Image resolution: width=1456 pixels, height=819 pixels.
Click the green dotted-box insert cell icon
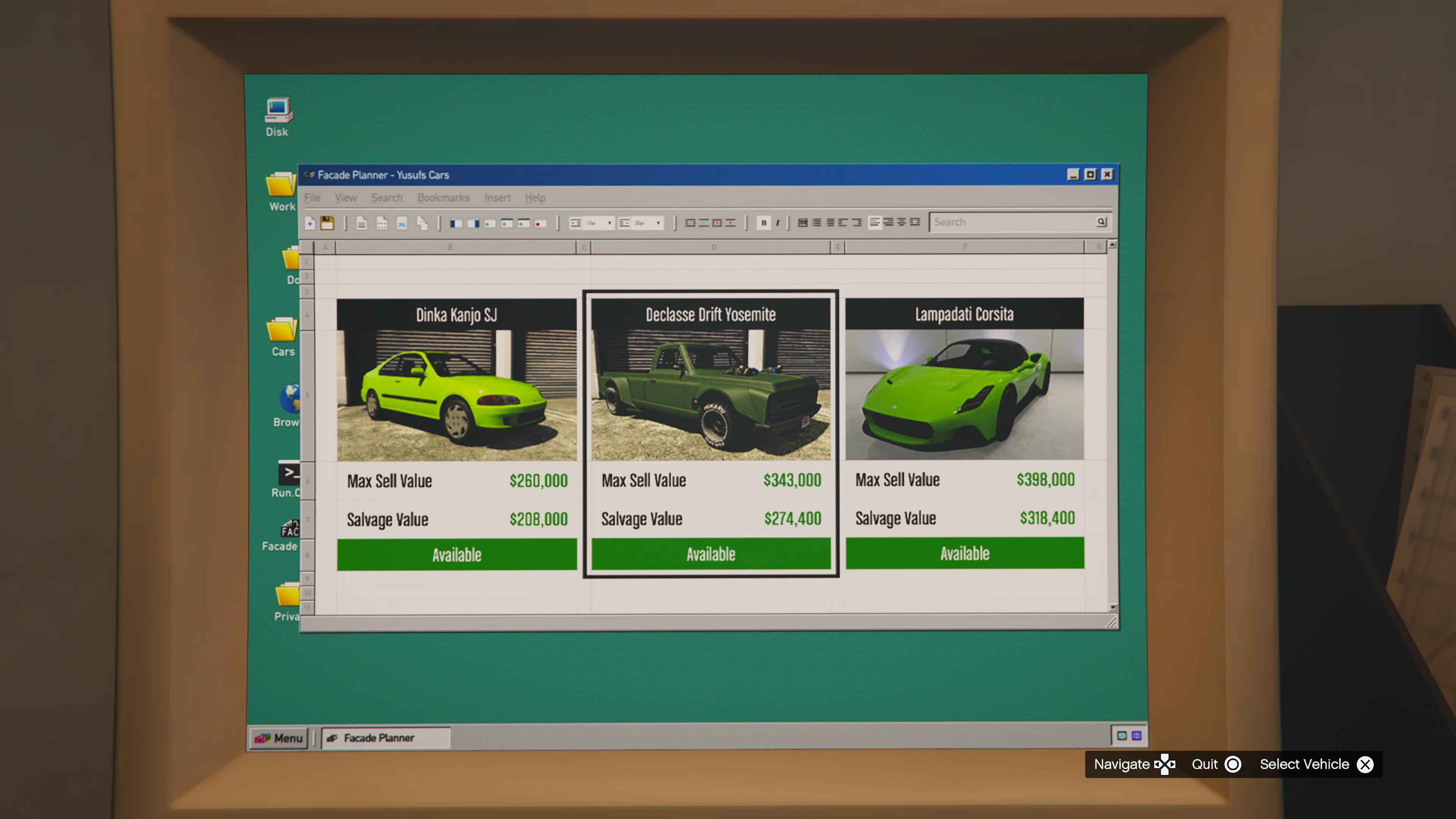tap(691, 223)
